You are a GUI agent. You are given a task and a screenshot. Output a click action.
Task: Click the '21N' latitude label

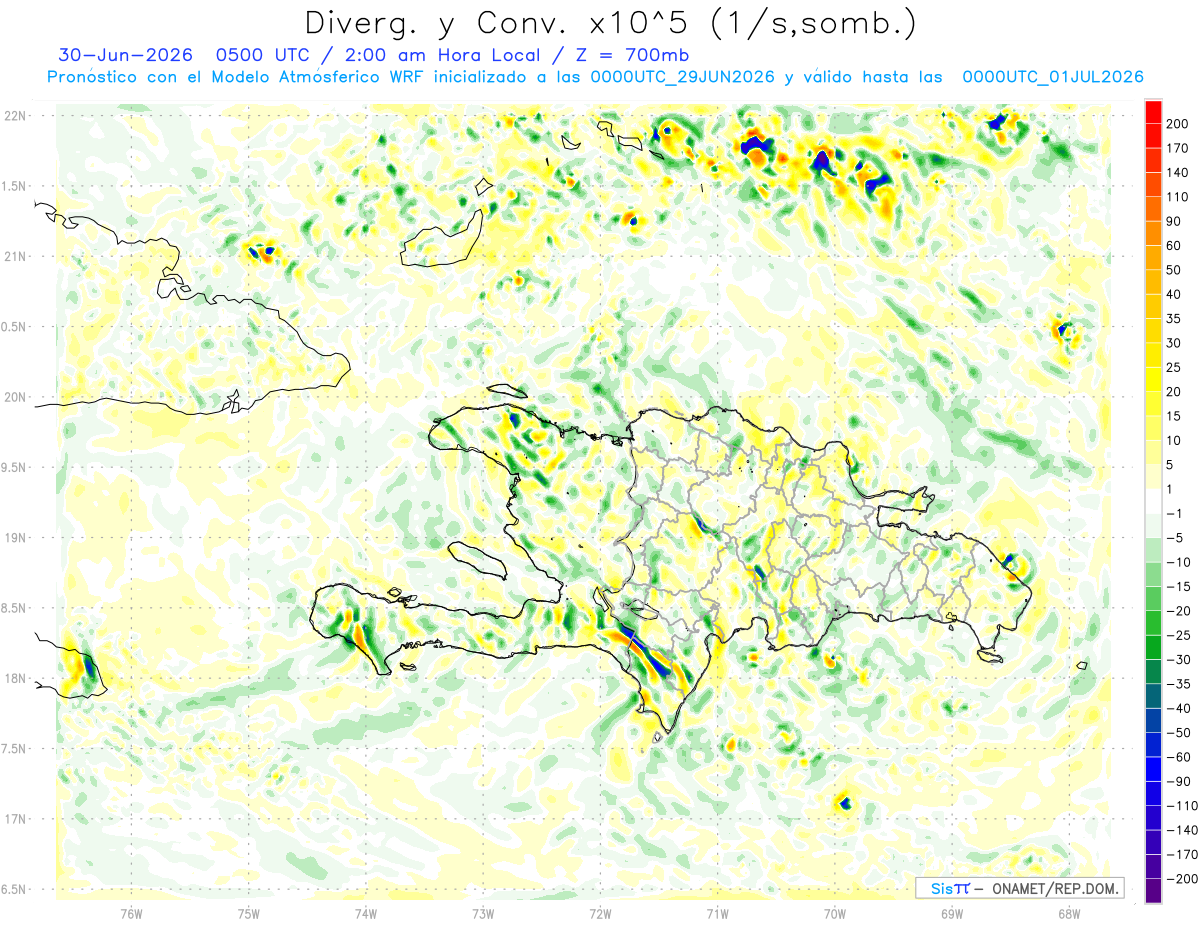click(16, 256)
